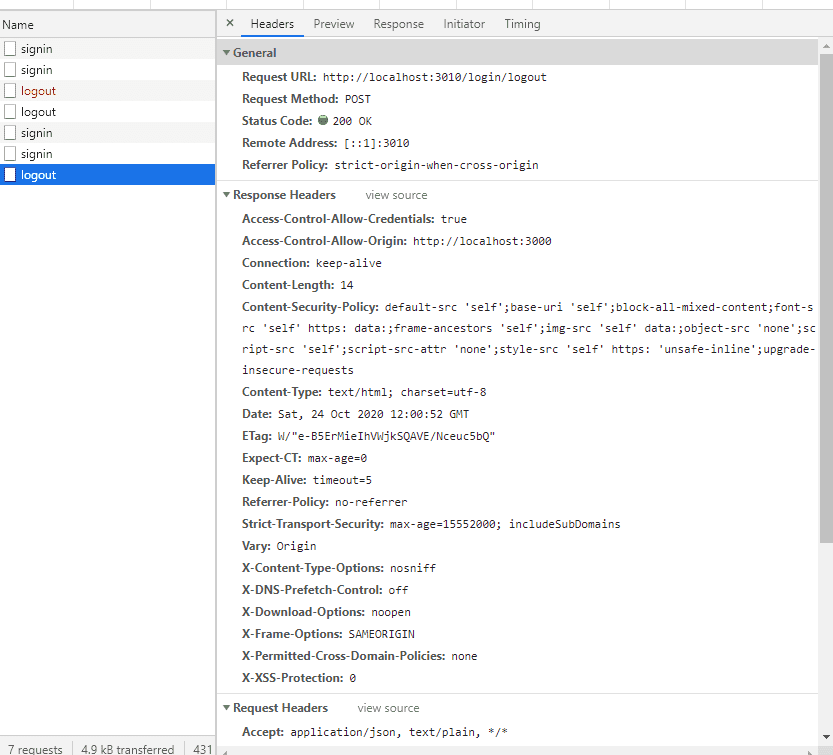The image size is (833, 755).
Task: Click the Date header value
Action: point(373,414)
